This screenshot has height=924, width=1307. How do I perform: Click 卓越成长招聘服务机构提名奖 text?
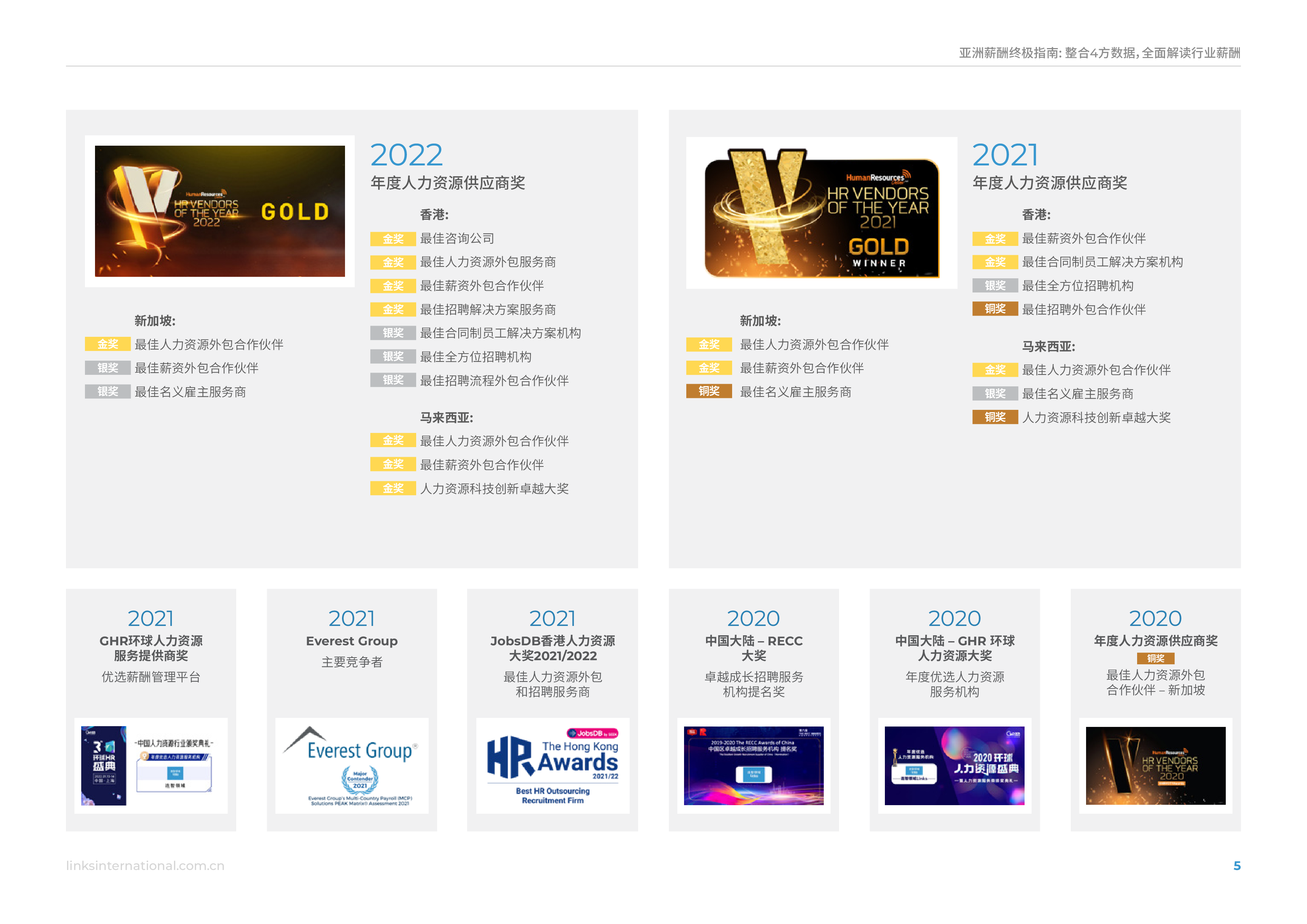pos(754,684)
